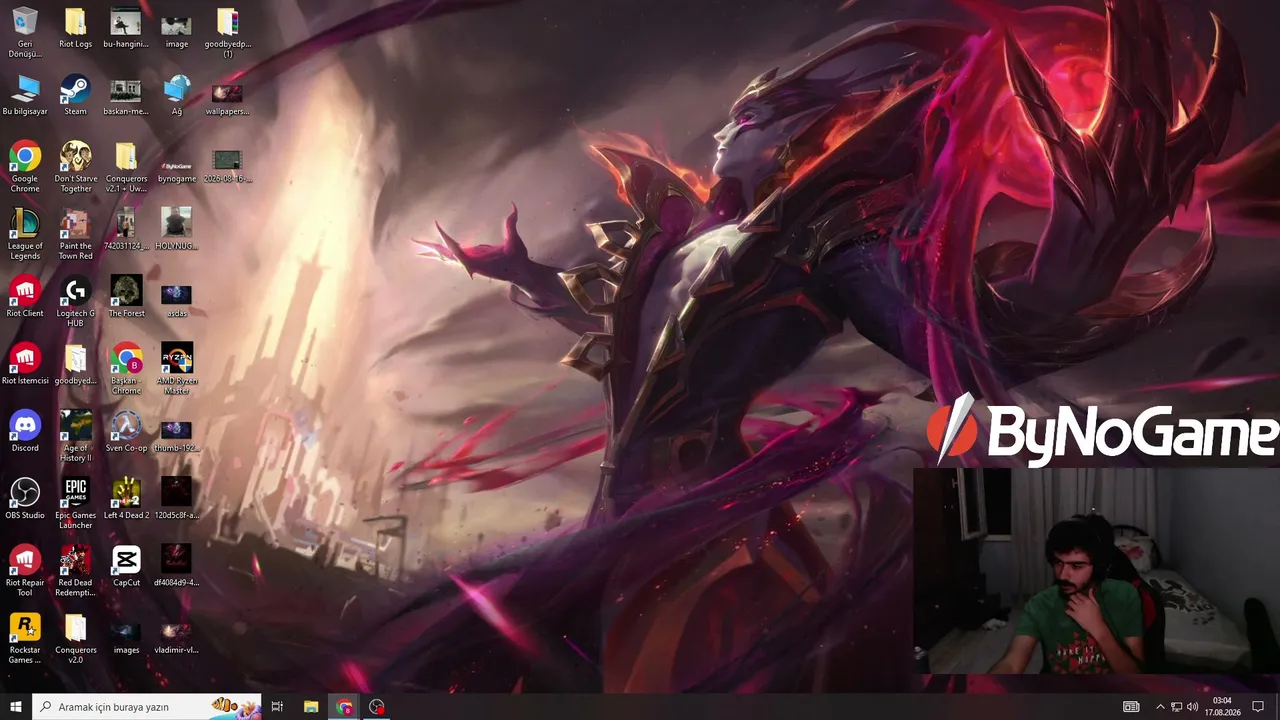Launch Left 4 Dead 2 shortcut
This screenshot has height=720, width=1280.
click(126, 493)
